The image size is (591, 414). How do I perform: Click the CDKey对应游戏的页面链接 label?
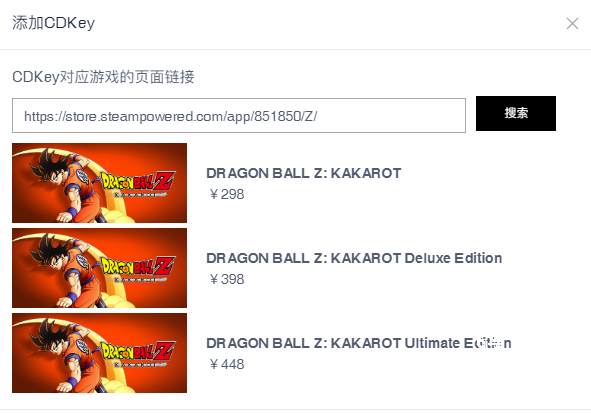pos(103,77)
